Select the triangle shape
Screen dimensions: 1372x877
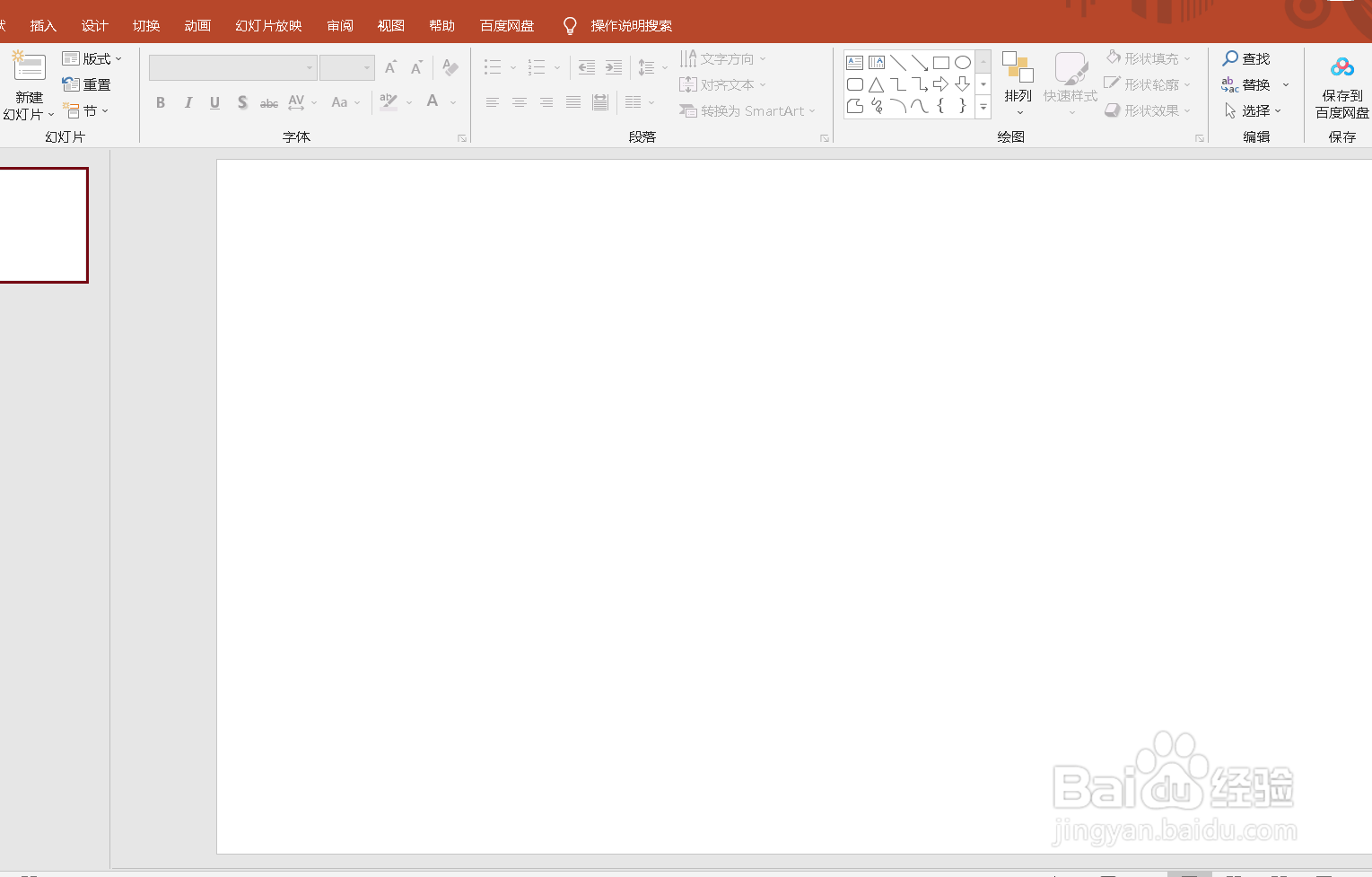tap(877, 84)
